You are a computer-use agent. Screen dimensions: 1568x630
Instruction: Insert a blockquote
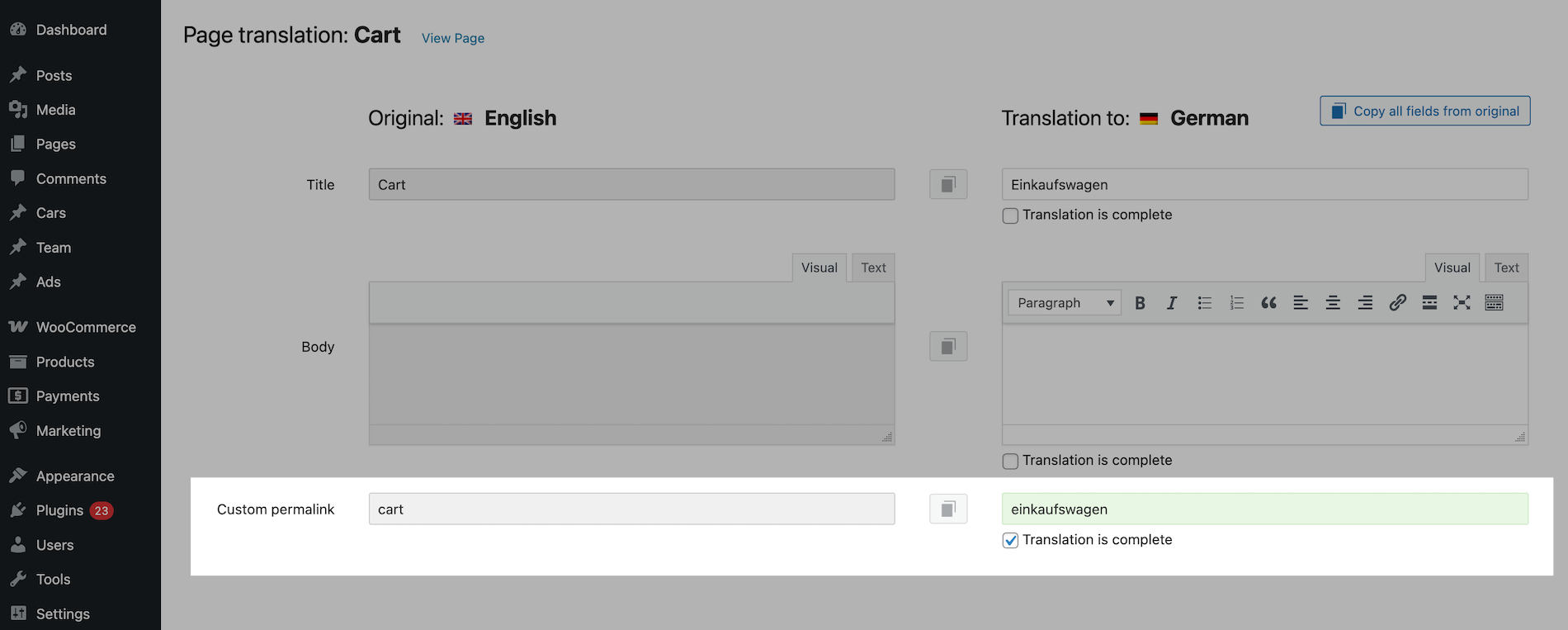[1268, 303]
